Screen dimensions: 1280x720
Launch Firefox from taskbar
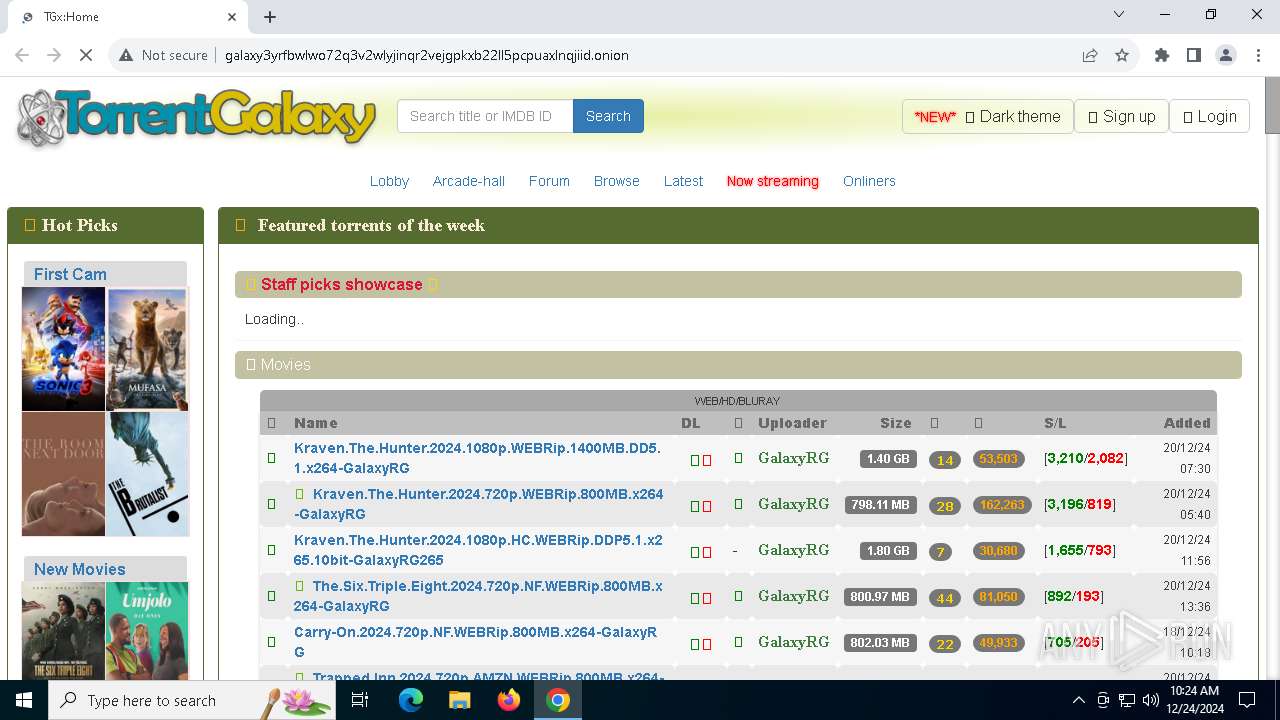click(x=509, y=700)
